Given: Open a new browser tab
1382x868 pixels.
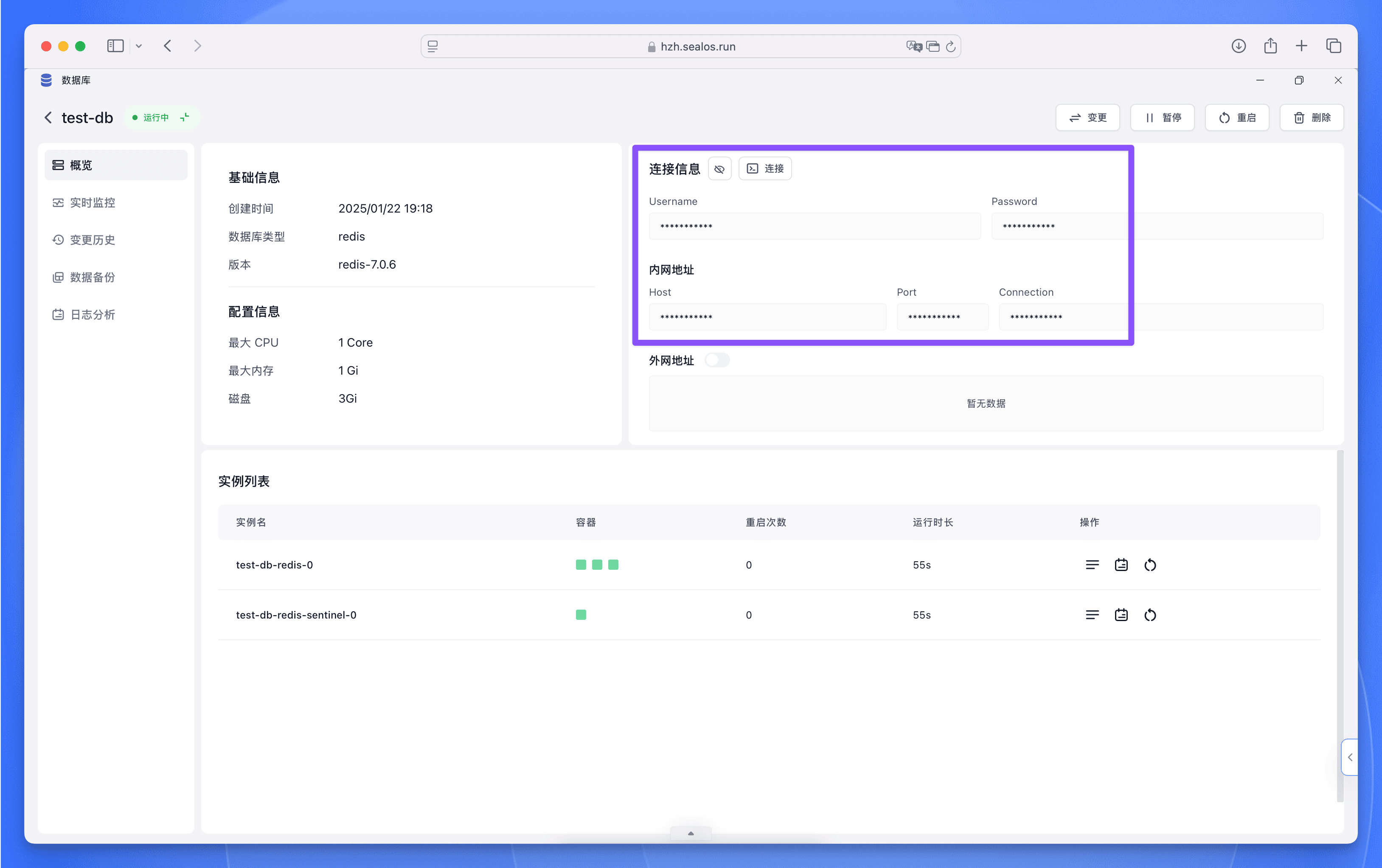Looking at the screenshot, I should (1302, 46).
